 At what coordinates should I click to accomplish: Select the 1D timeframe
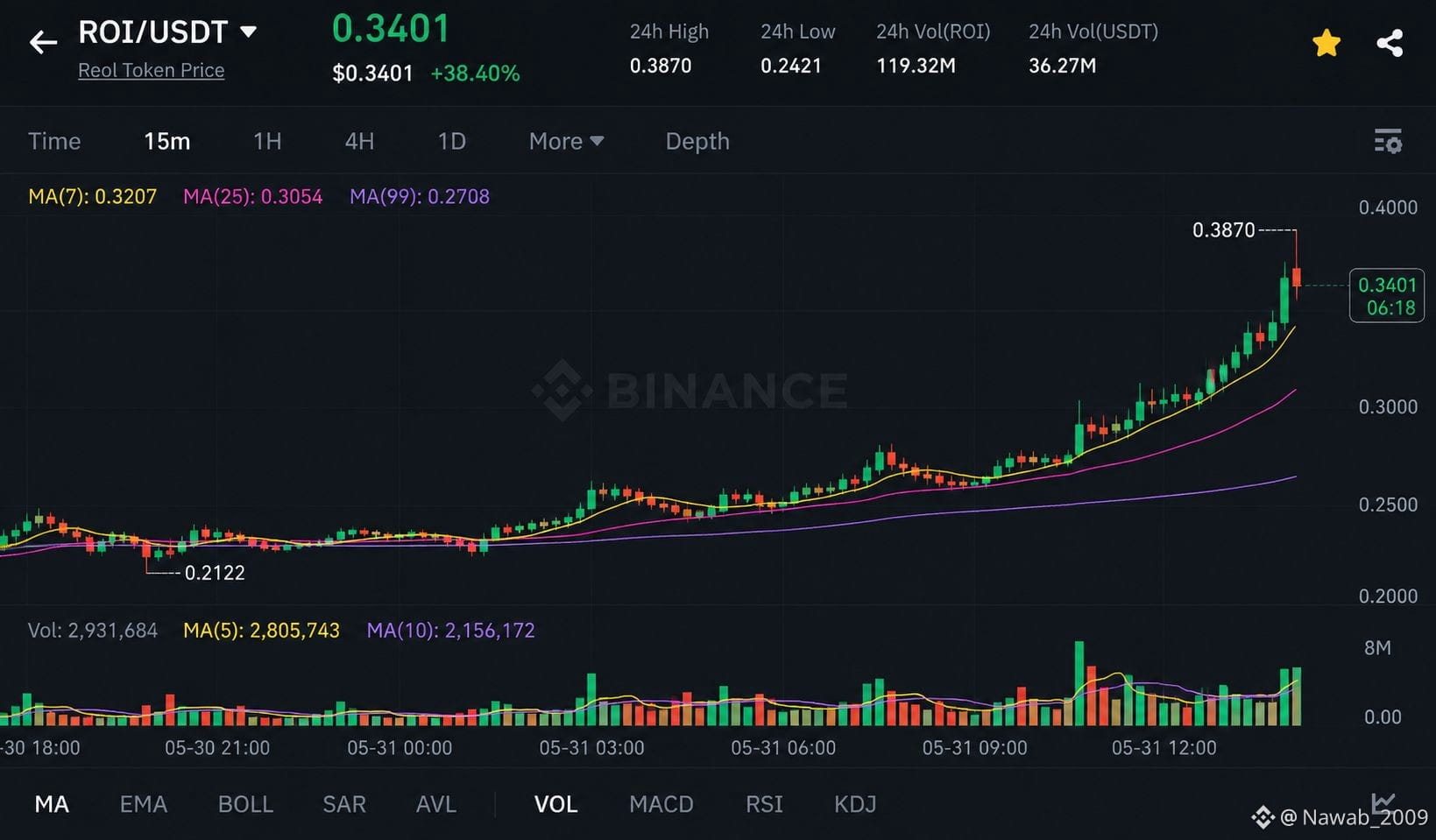(451, 141)
